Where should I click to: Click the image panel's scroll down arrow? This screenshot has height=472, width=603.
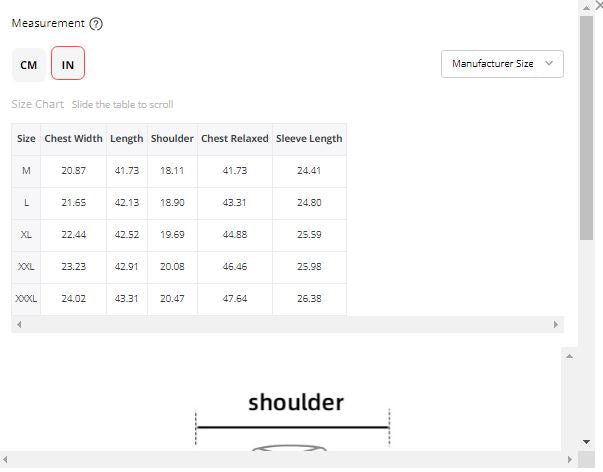[586, 441]
